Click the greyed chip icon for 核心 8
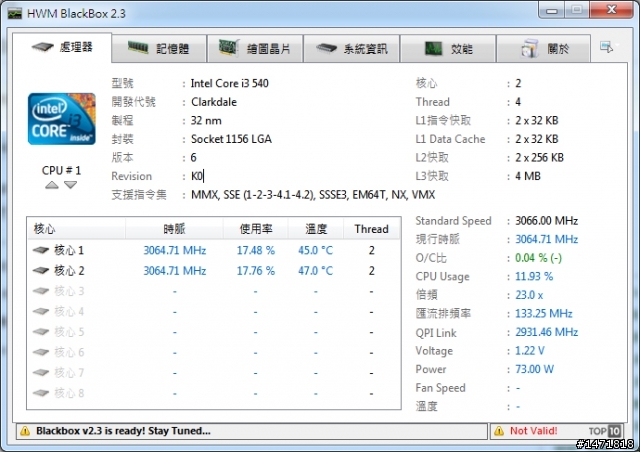The width and height of the screenshot is (640, 452). tap(41, 393)
